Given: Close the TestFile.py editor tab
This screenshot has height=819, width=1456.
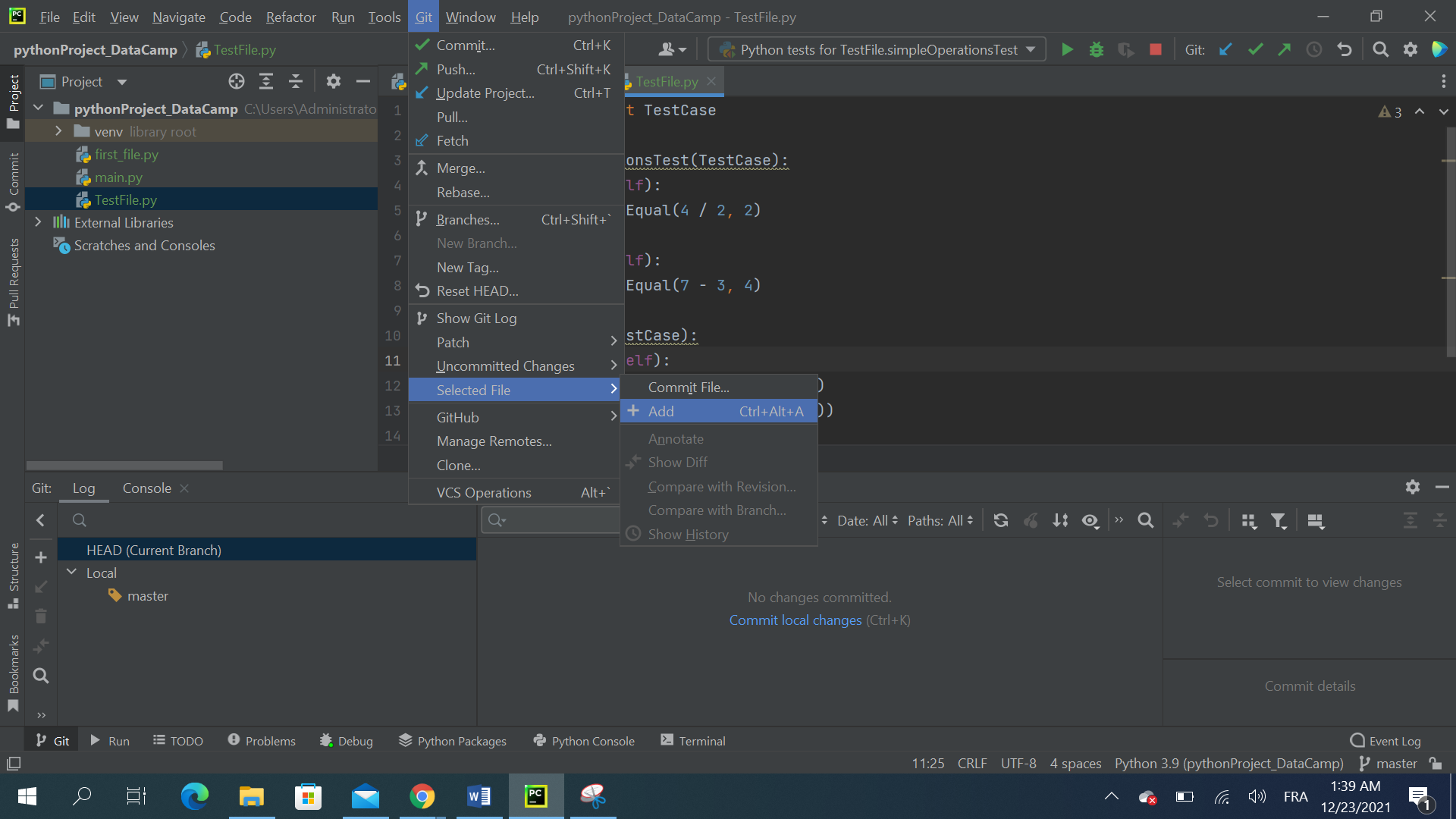Looking at the screenshot, I should point(711,81).
